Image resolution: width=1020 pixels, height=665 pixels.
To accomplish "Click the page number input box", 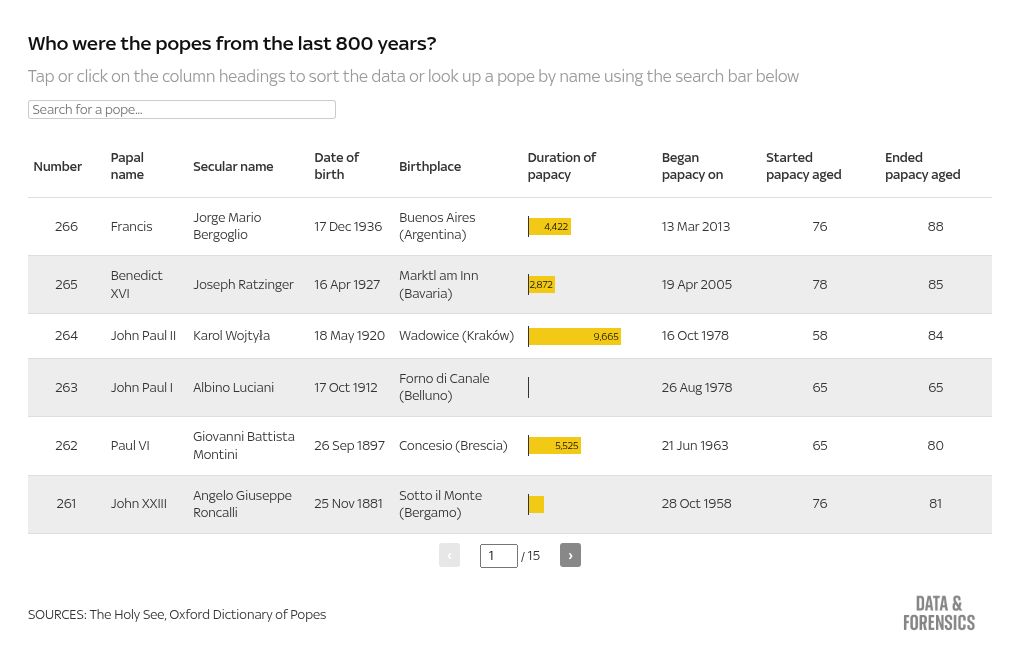I will pyautogui.click(x=498, y=555).
